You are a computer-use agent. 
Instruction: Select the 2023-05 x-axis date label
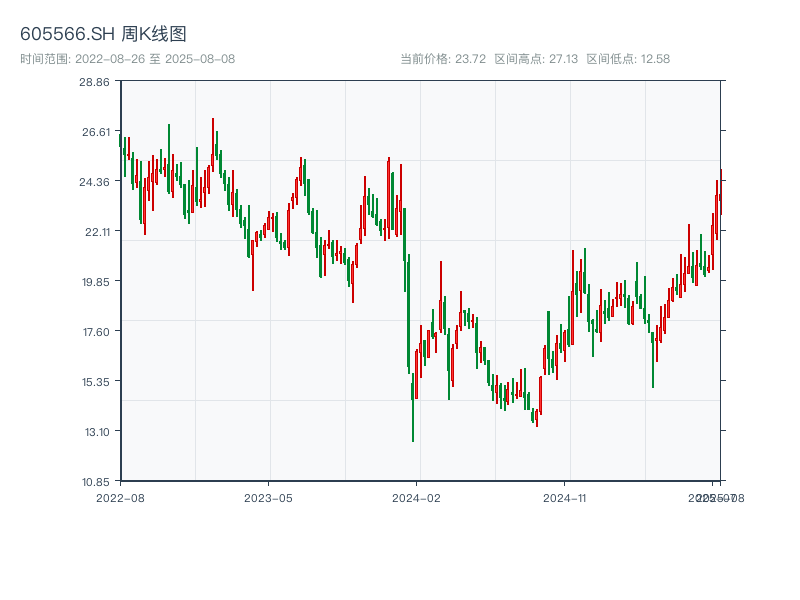point(268,497)
